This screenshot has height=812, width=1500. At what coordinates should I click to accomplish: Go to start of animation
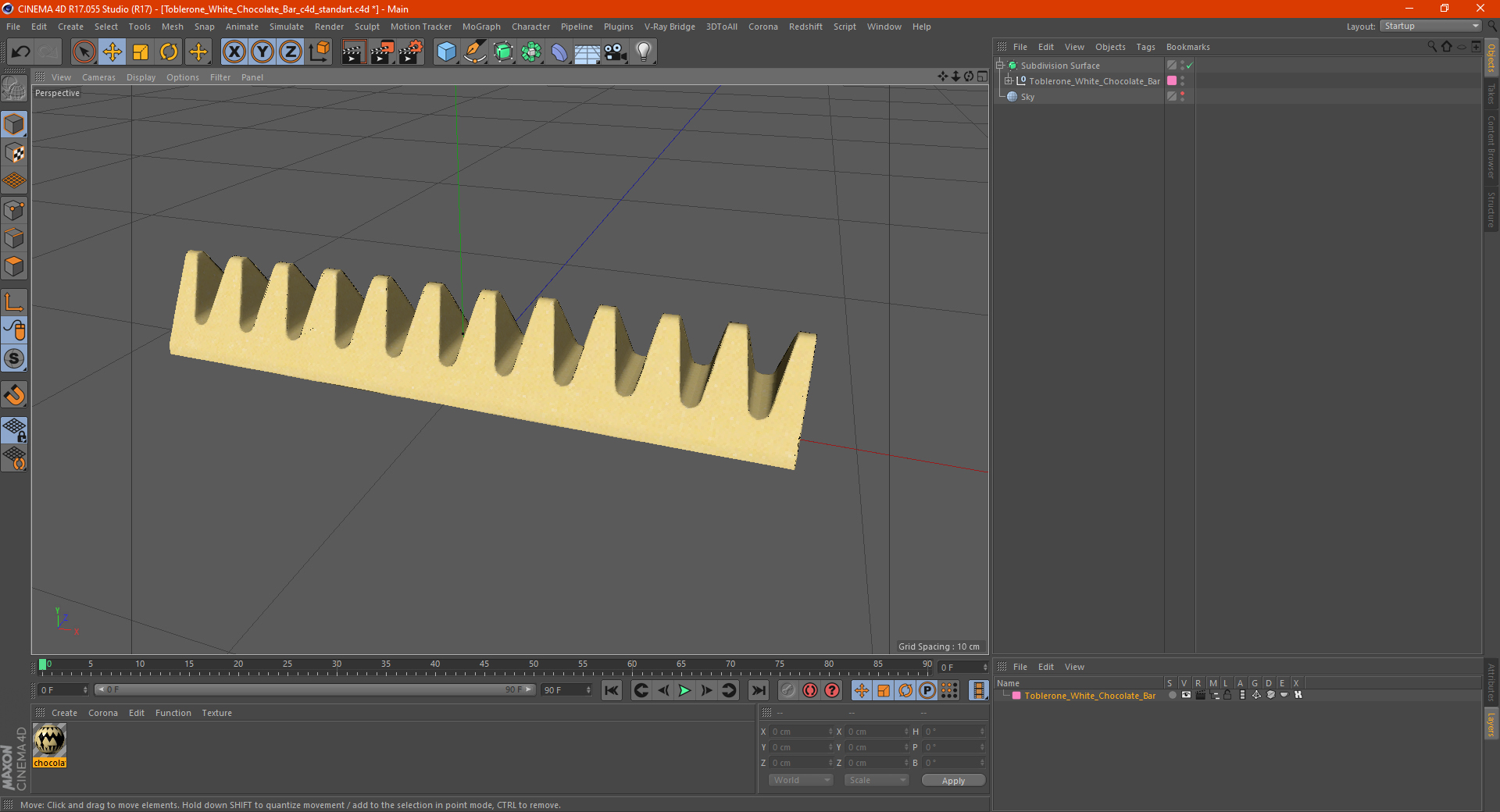(x=612, y=690)
